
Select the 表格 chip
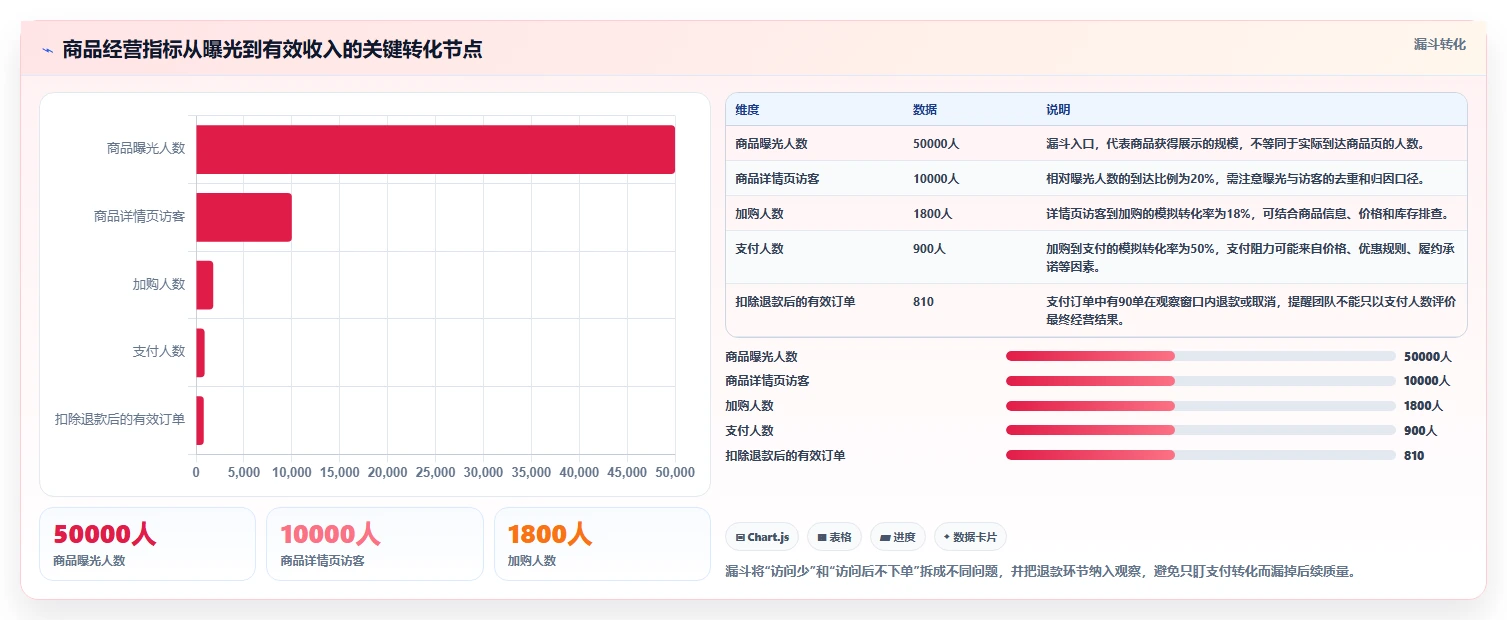tap(834, 537)
